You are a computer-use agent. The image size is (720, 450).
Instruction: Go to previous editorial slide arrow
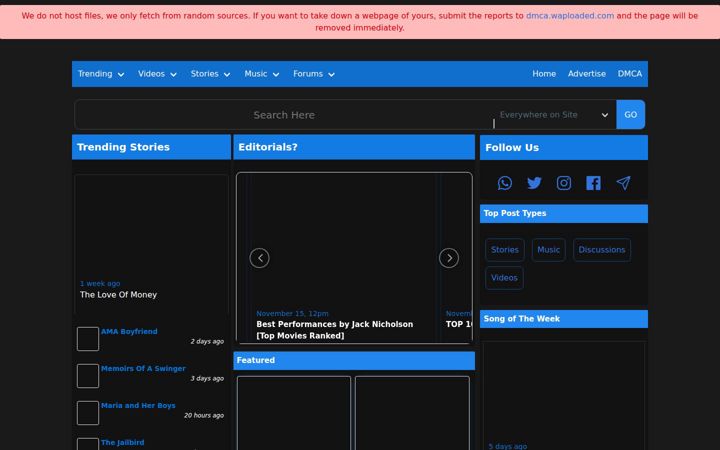[x=259, y=258]
